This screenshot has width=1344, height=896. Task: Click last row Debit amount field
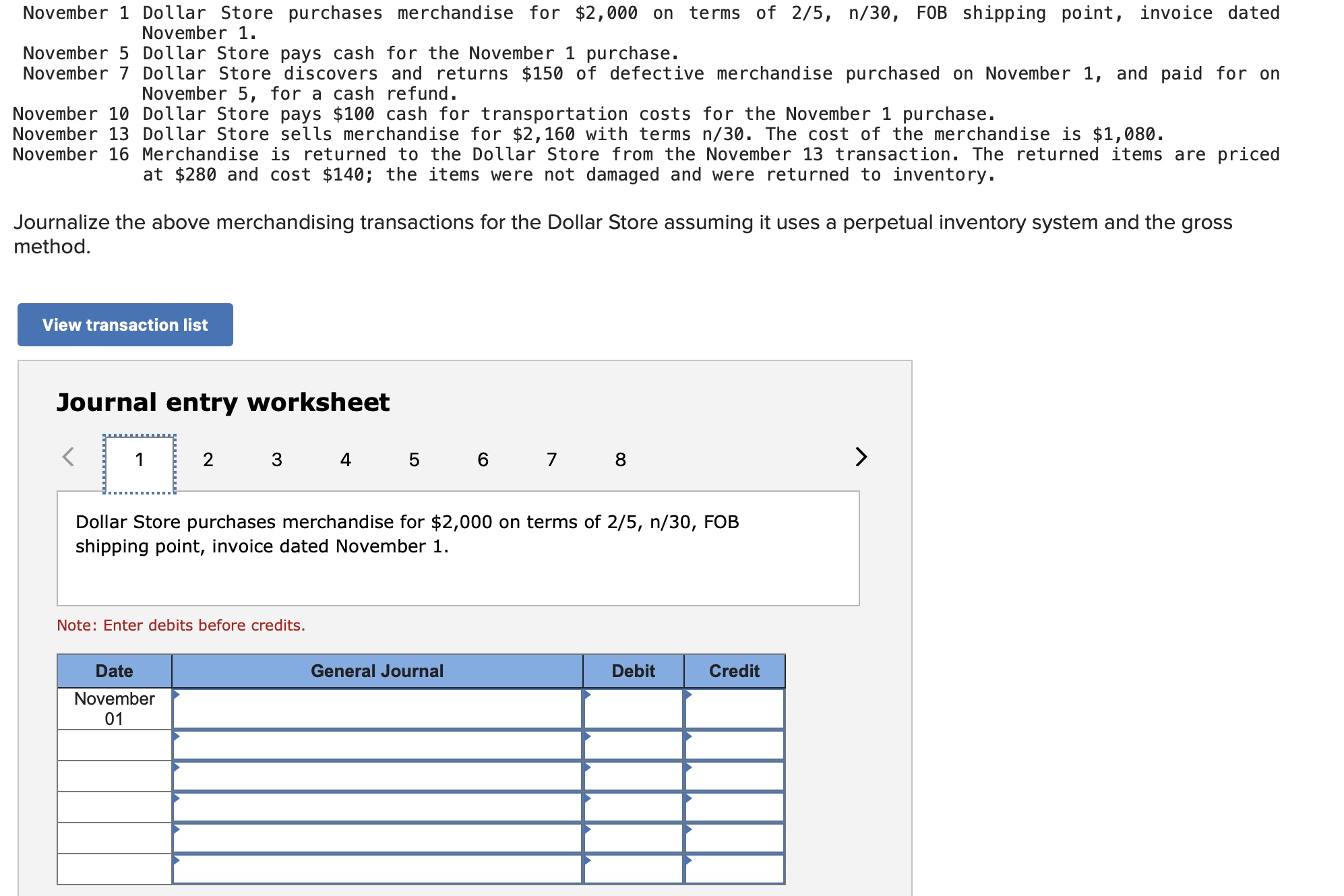coord(634,869)
